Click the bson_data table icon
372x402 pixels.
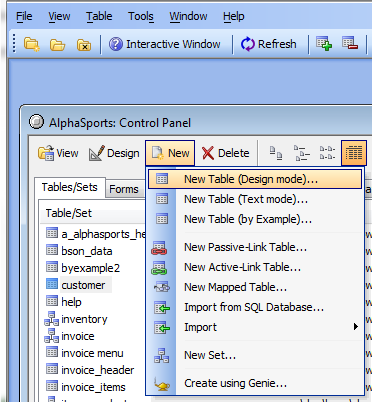click(x=52, y=250)
